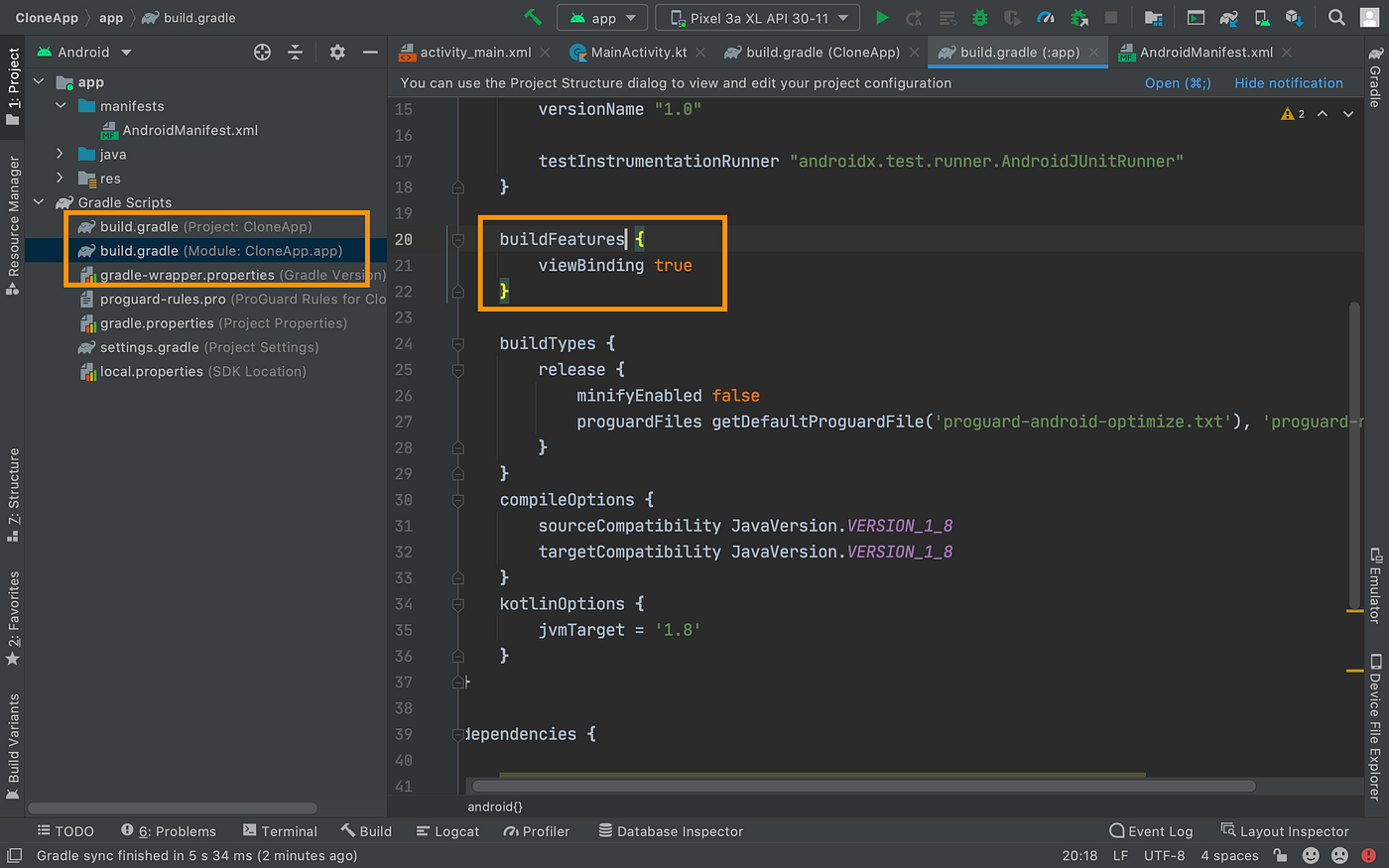Viewport: 1389px width, 868px height.
Task: Toggle fold marker beside buildFeatures block
Action: [x=458, y=239]
